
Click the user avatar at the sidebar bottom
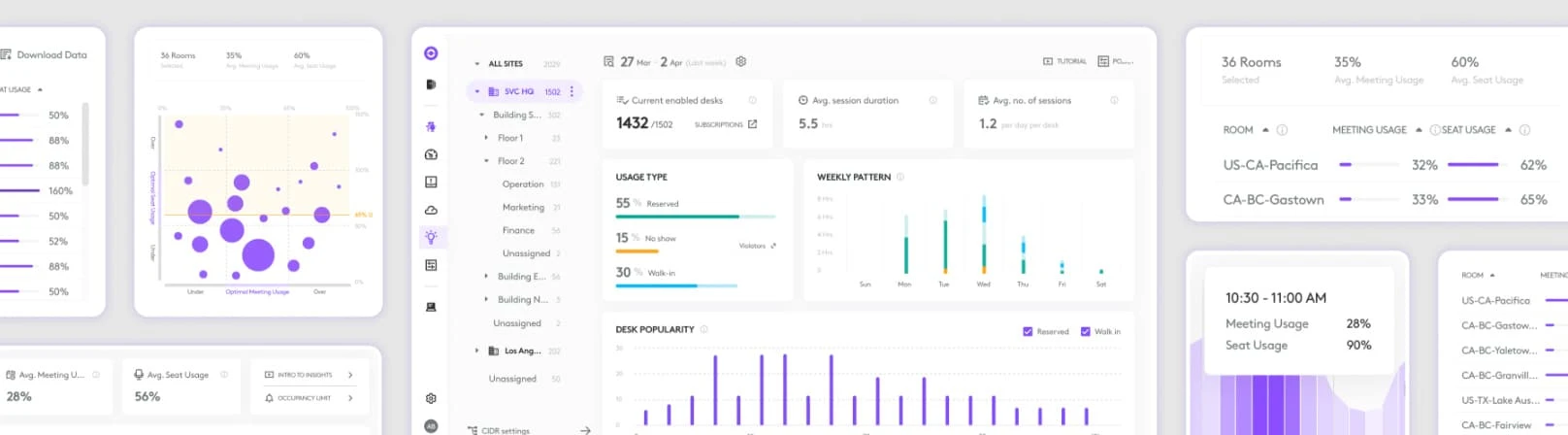pos(431,426)
